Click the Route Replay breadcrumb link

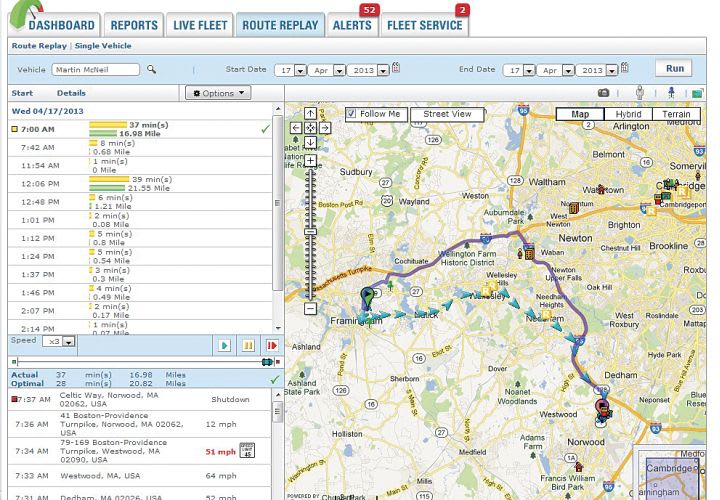point(39,46)
